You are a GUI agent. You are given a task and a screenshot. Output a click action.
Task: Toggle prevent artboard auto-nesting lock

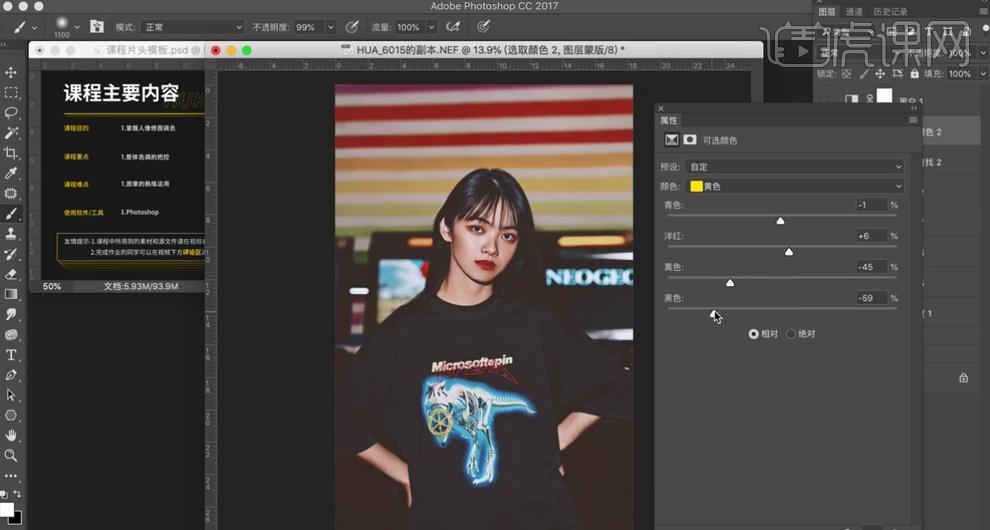click(897, 74)
